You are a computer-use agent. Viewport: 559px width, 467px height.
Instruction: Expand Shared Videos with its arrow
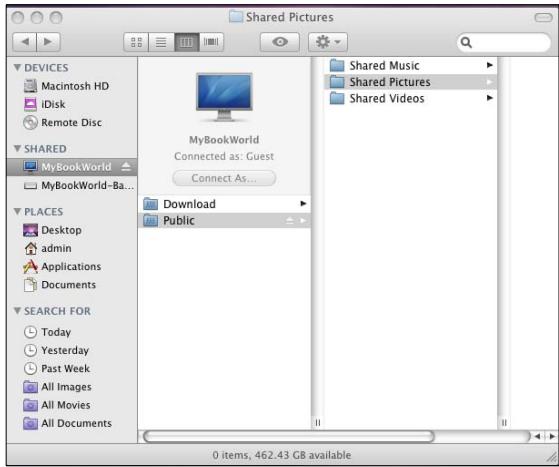tap(490, 98)
